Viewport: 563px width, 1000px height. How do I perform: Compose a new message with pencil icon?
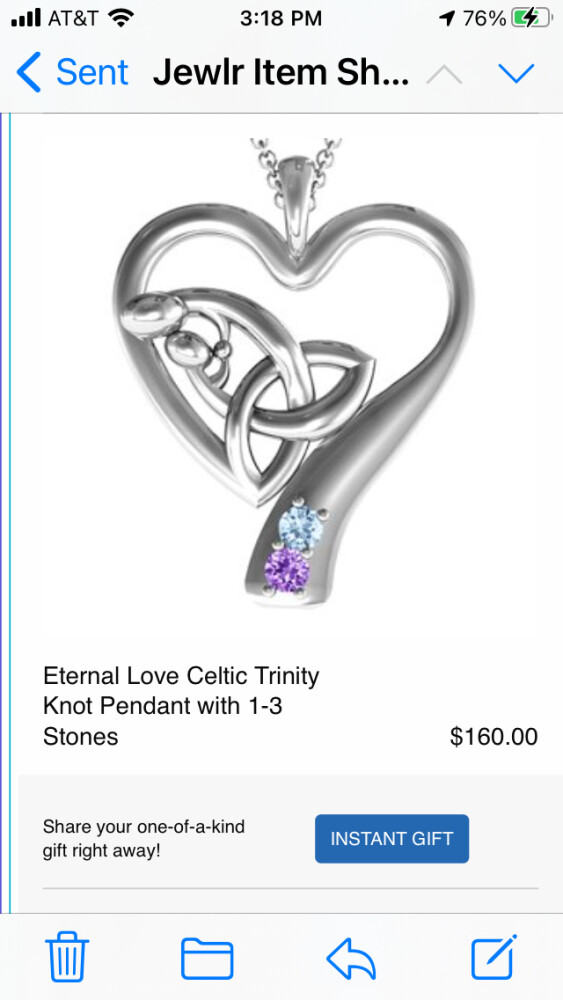(x=494, y=957)
